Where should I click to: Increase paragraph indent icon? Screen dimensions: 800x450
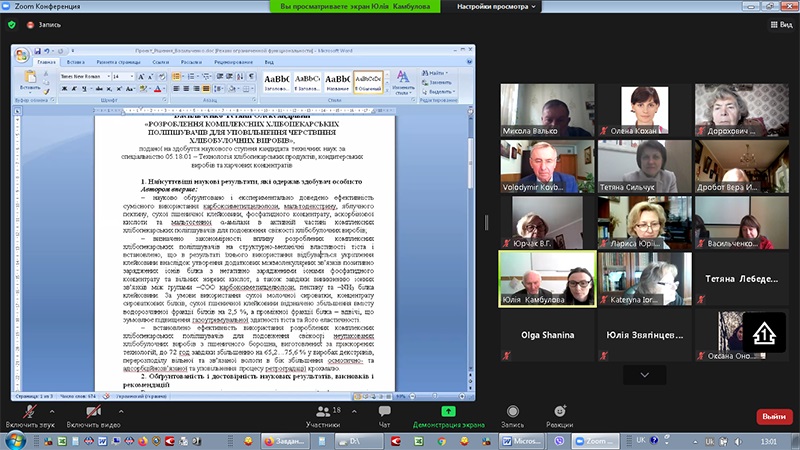(230, 77)
